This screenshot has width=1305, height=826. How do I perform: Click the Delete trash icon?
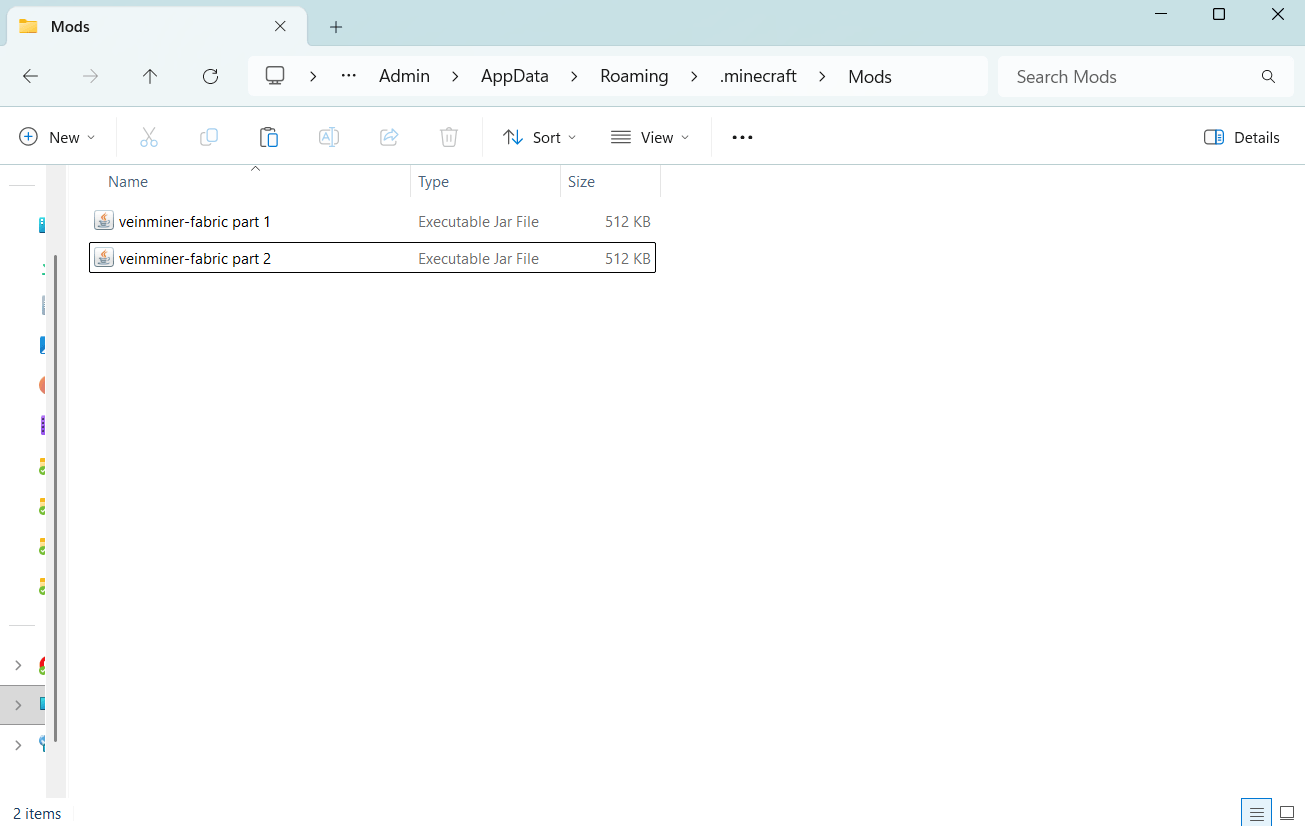(x=449, y=137)
